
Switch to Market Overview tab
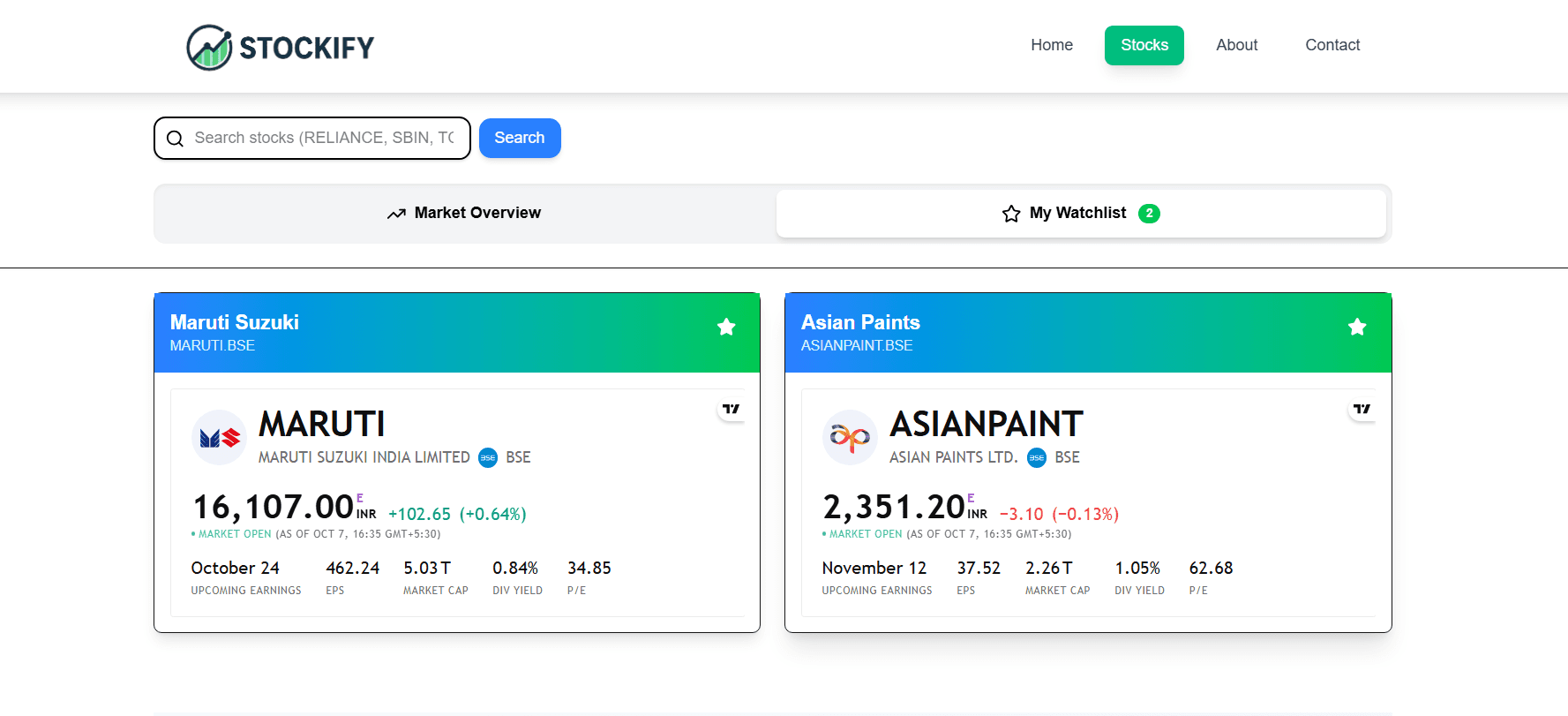(x=465, y=214)
